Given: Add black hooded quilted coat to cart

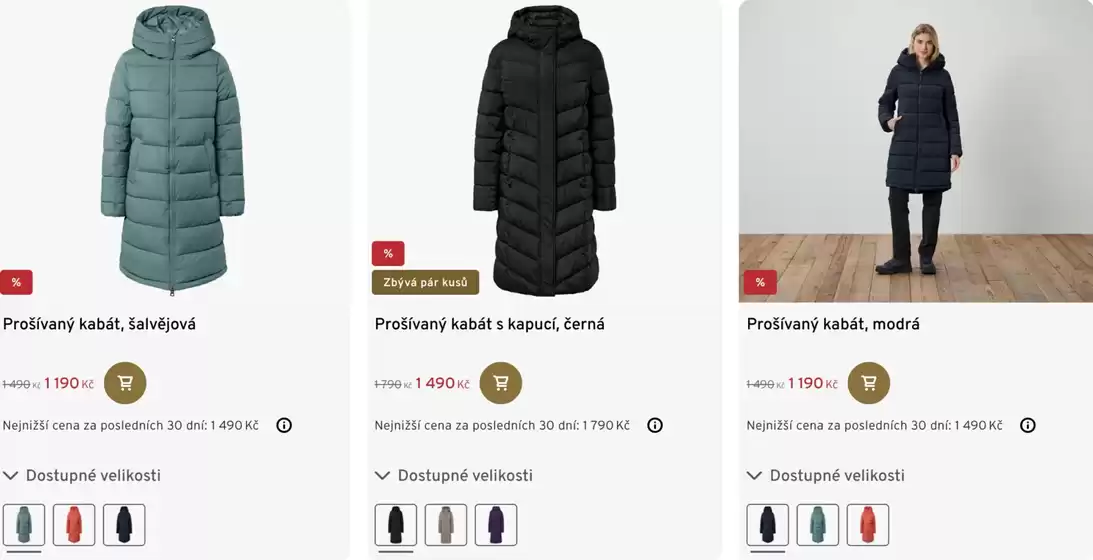Looking at the screenshot, I should (x=501, y=383).
